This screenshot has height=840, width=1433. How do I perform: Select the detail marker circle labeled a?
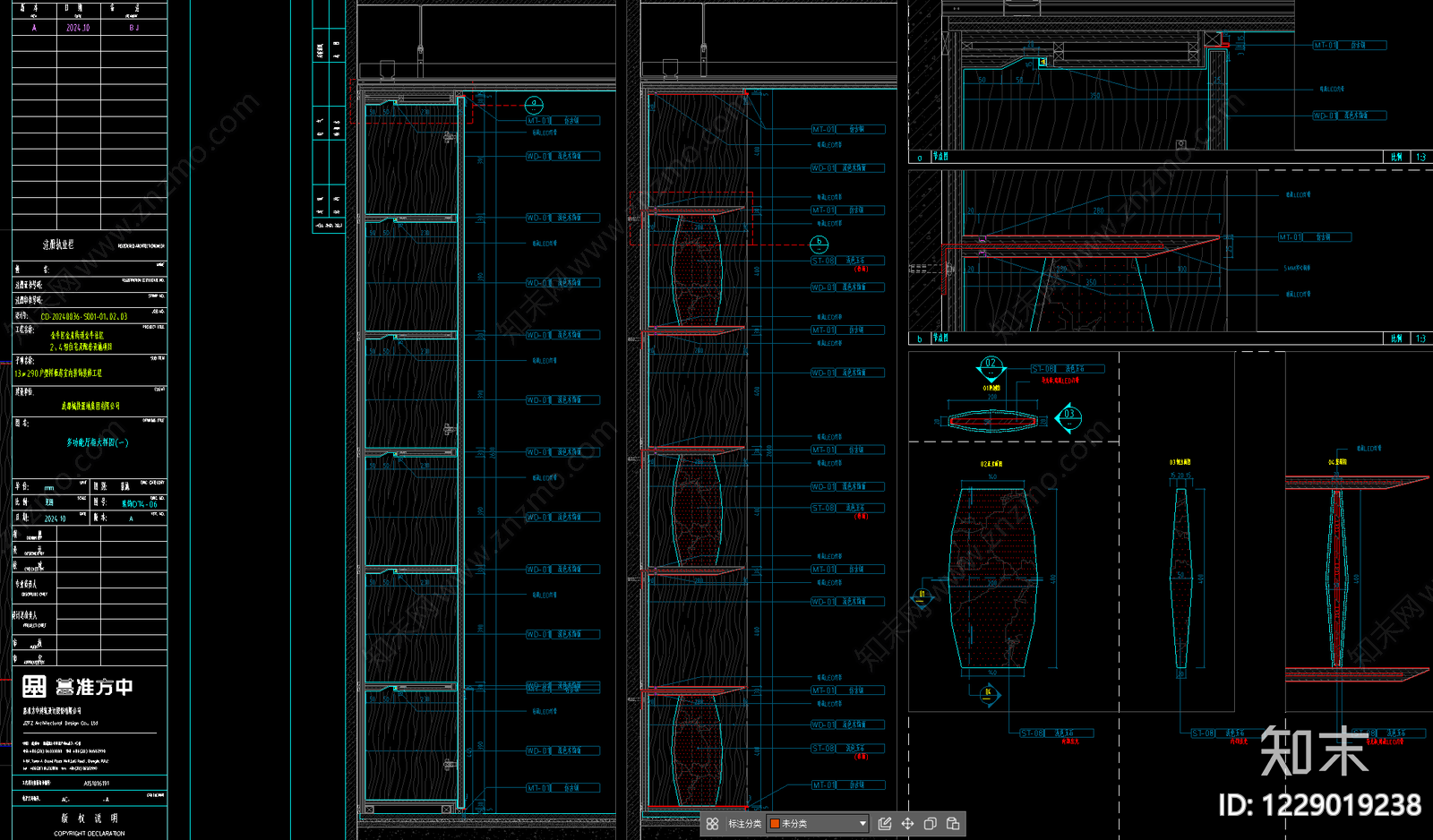(x=534, y=105)
